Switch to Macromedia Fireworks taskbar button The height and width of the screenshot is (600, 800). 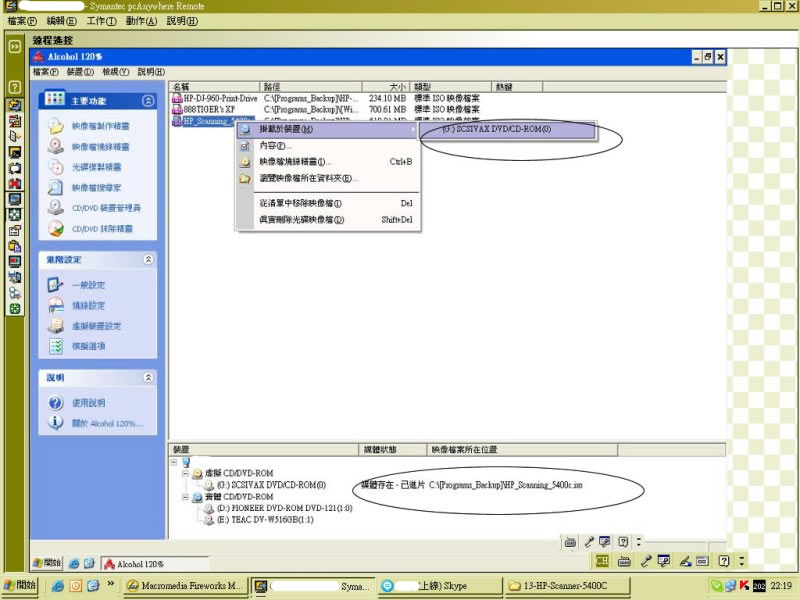point(186,586)
